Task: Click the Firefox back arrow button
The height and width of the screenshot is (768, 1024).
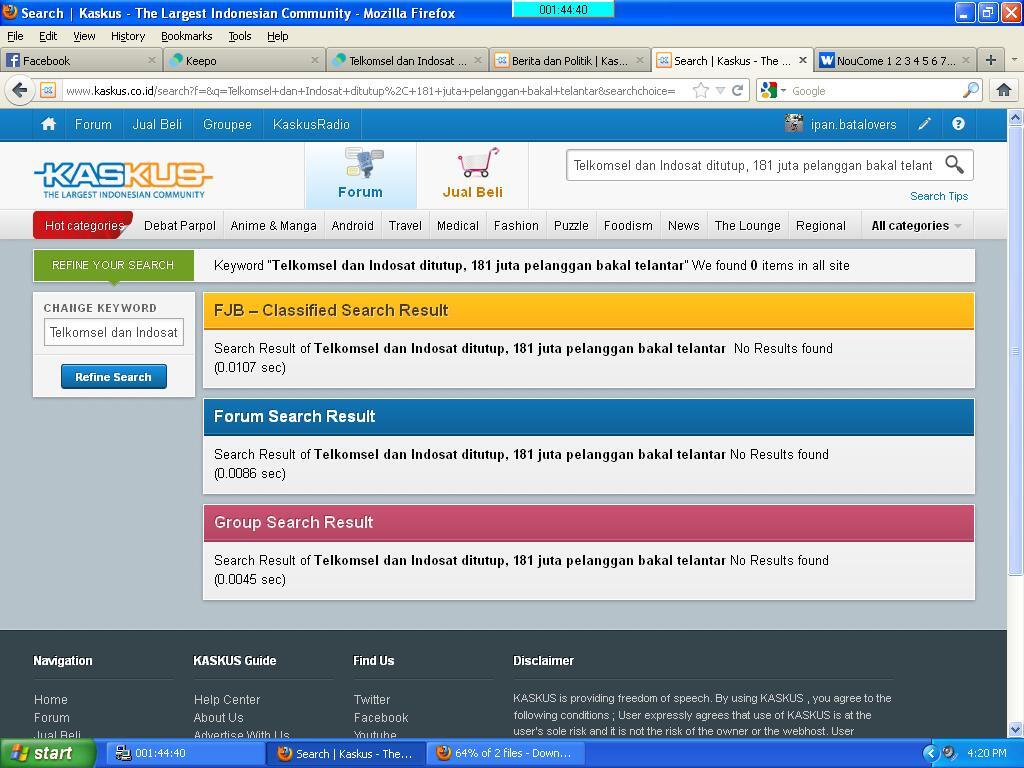Action: [20, 90]
